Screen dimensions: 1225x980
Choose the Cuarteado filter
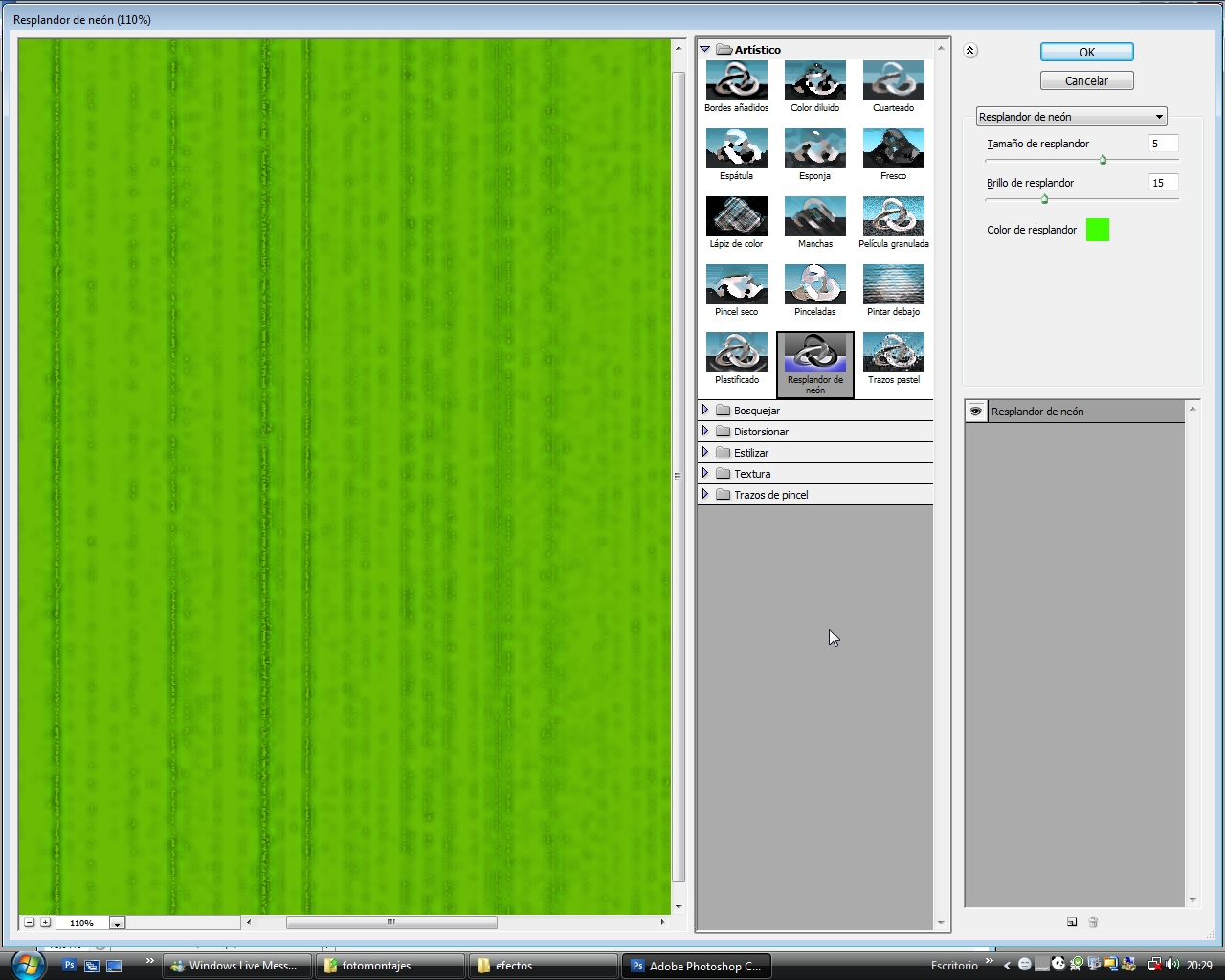[893, 80]
